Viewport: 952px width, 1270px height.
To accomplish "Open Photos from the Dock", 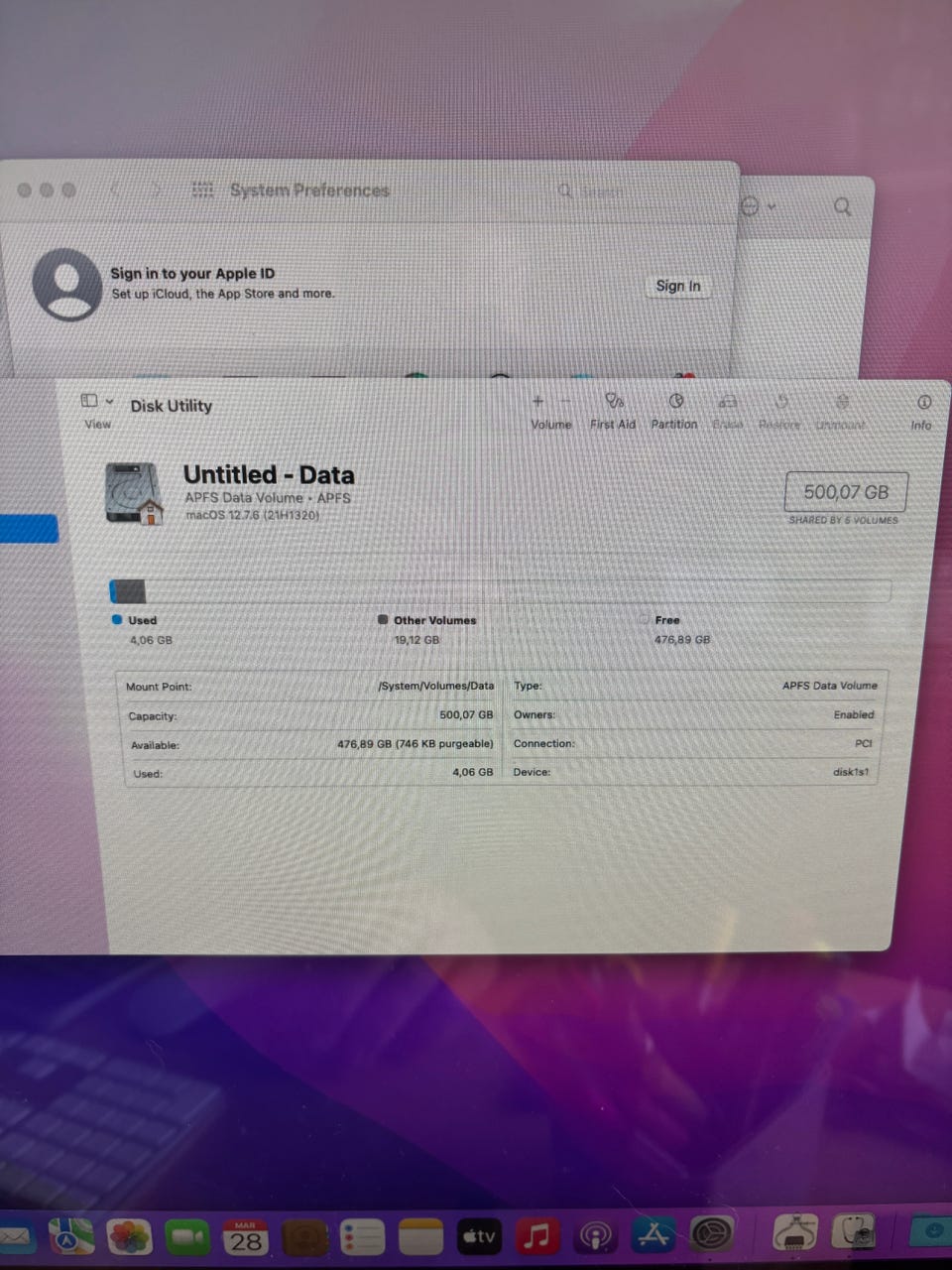I will (129, 1236).
